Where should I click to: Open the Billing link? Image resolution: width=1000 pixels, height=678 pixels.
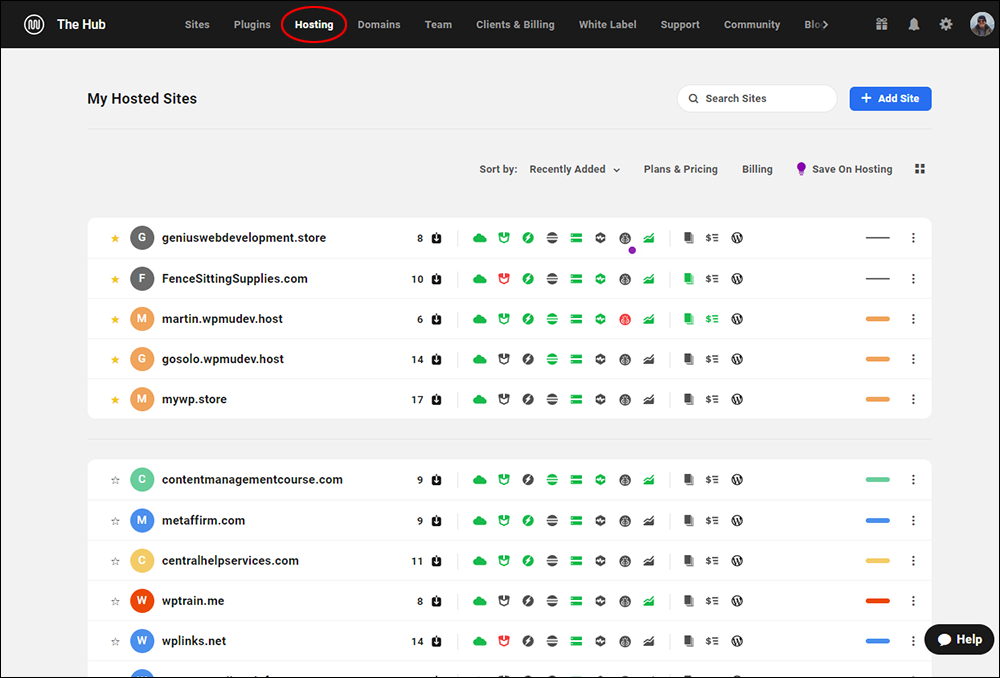(757, 169)
